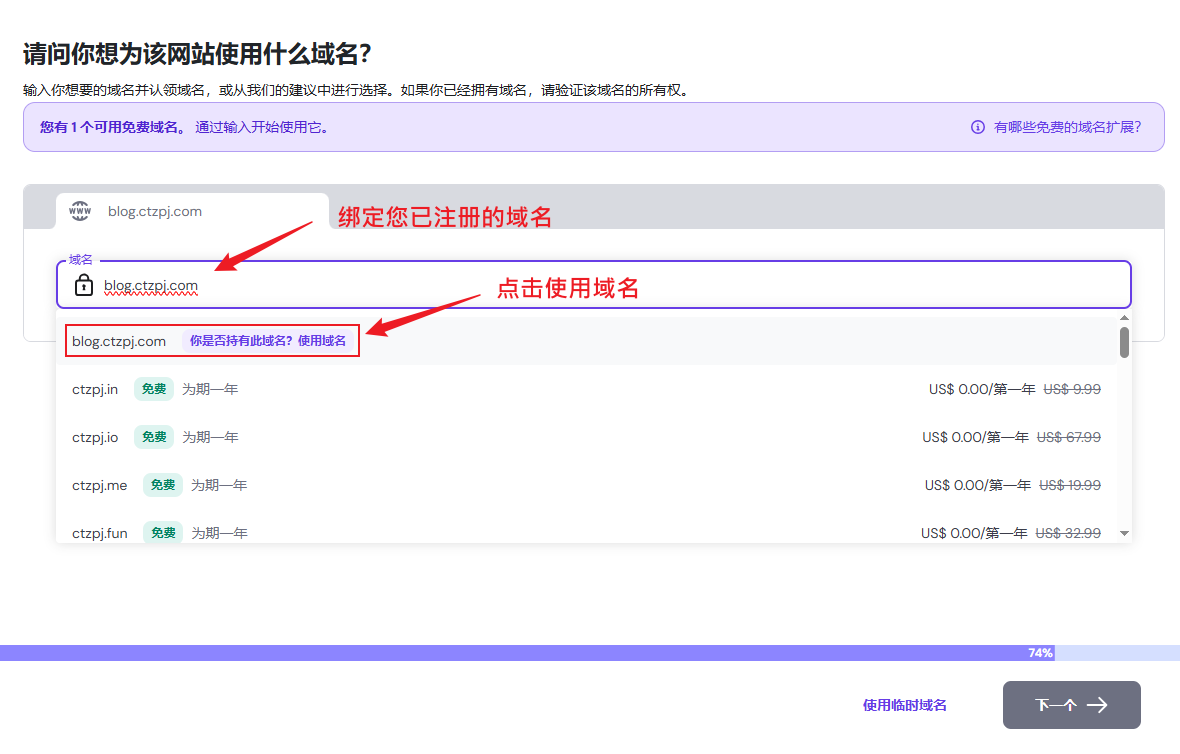The height and width of the screenshot is (754, 1180).
Task: Choose the ctzpj.in domain suggestion
Action: pos(95,389)
